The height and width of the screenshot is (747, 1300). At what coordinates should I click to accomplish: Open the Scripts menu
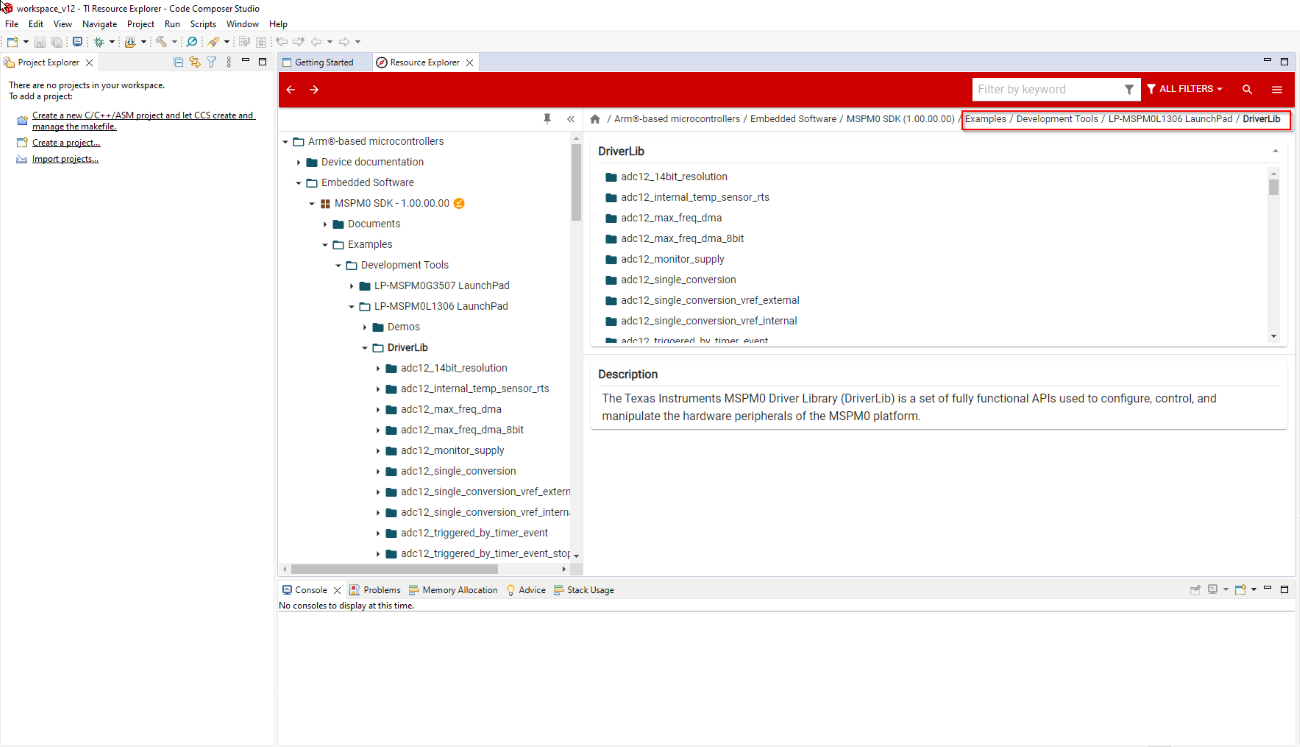point(202,24)
